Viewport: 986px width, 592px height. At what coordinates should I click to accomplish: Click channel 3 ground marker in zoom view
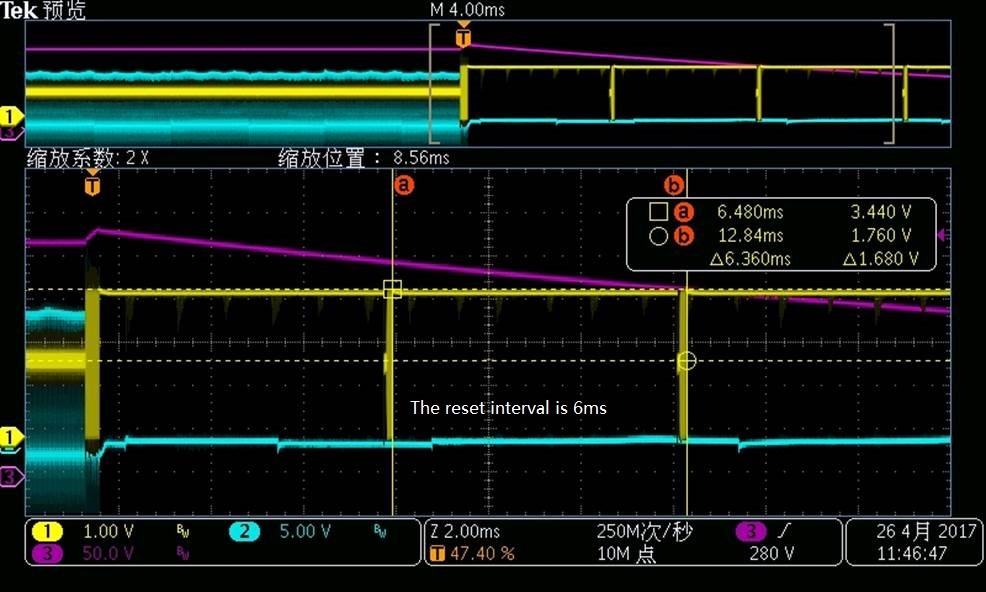(x=10, y=477)
